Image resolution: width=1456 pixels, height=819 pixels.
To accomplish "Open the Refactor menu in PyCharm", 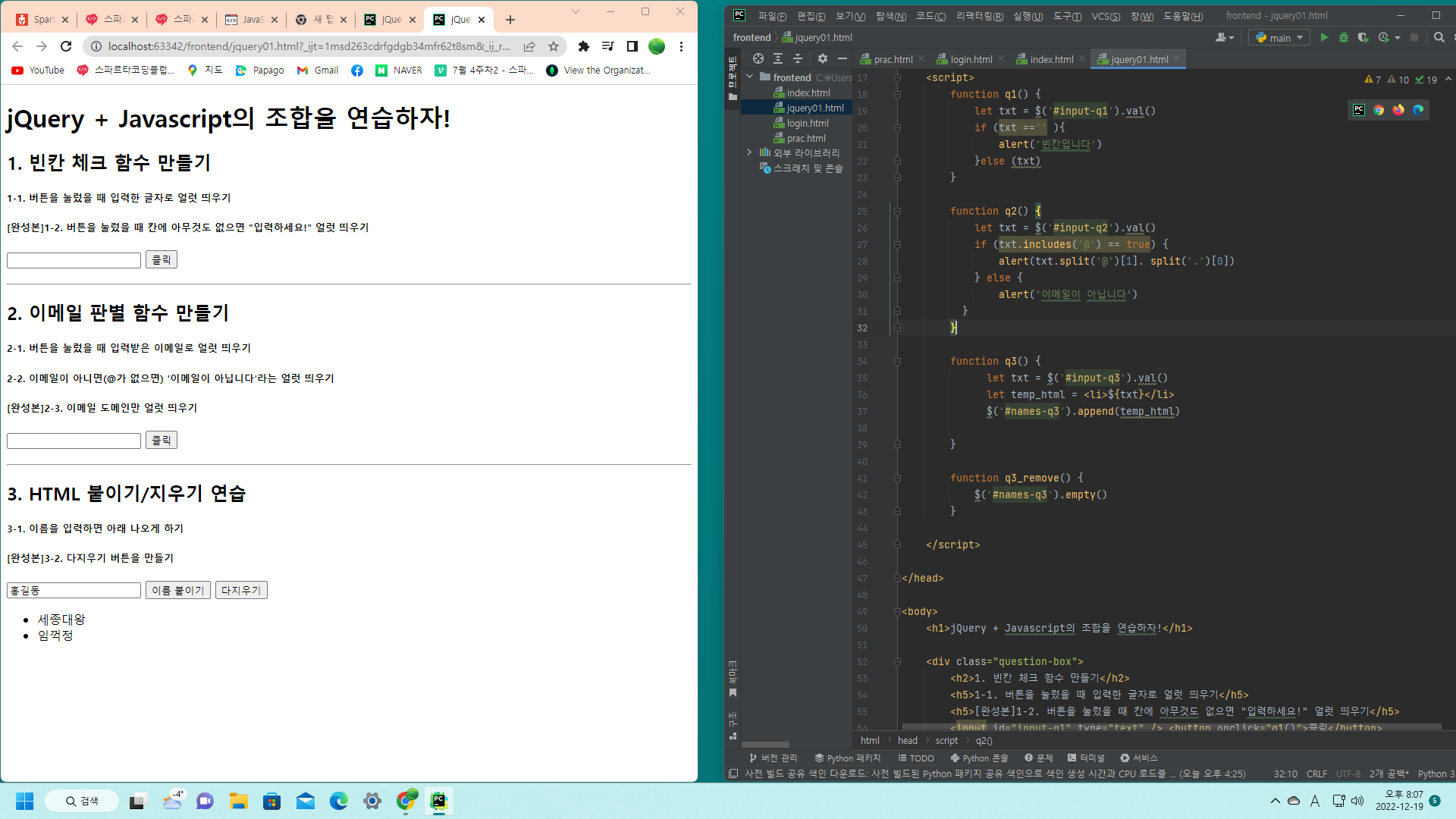I will point(980,16).
